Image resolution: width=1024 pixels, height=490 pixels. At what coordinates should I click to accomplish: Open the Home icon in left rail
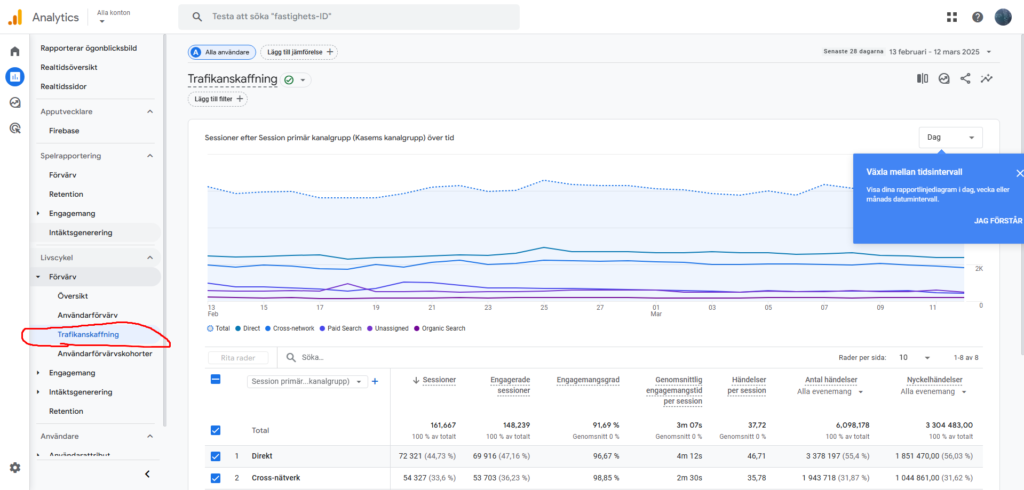(14, 52)
